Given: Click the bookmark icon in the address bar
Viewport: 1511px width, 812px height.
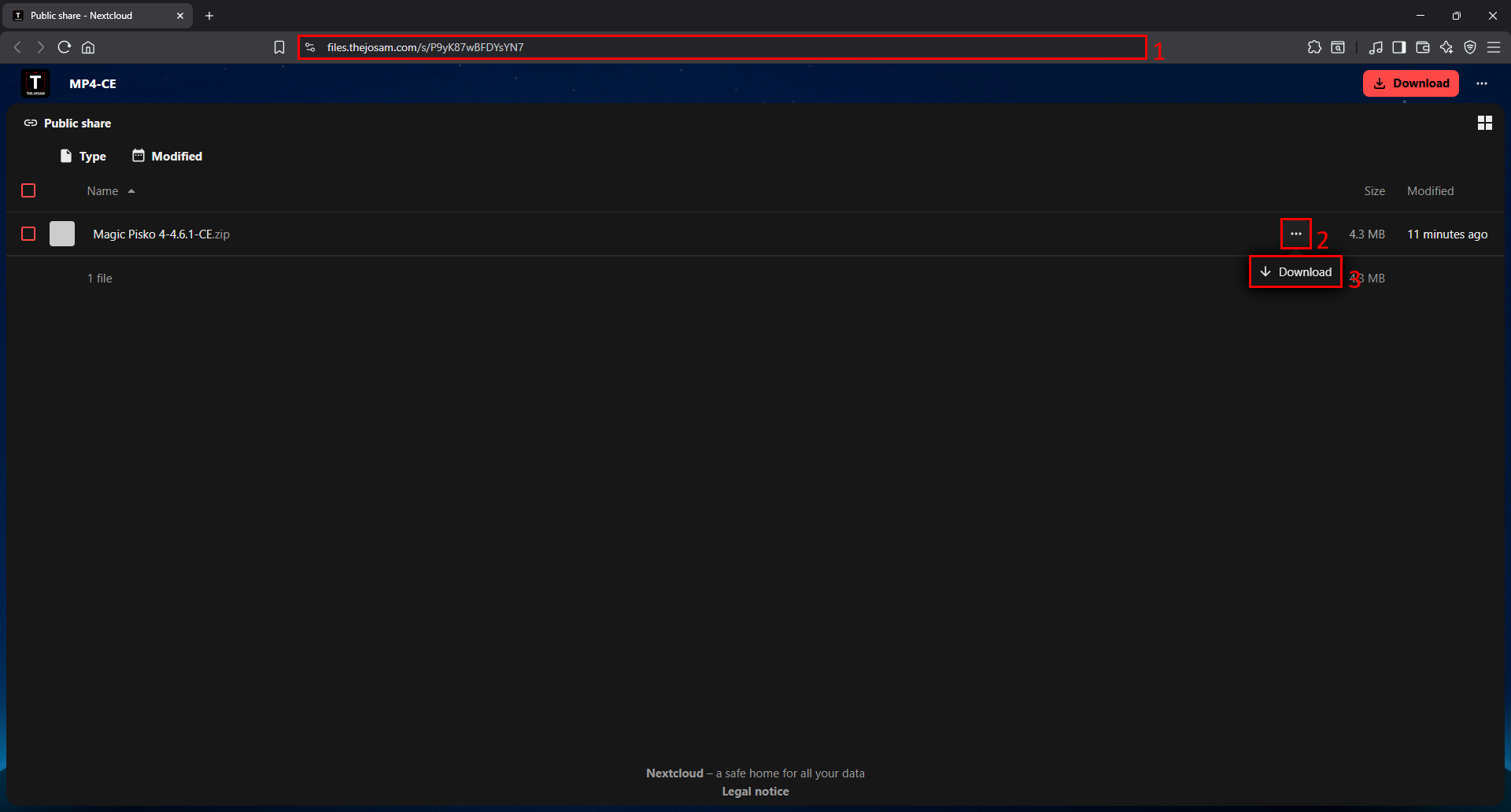Looking at the screenshot, I should (x=279, y=47).
